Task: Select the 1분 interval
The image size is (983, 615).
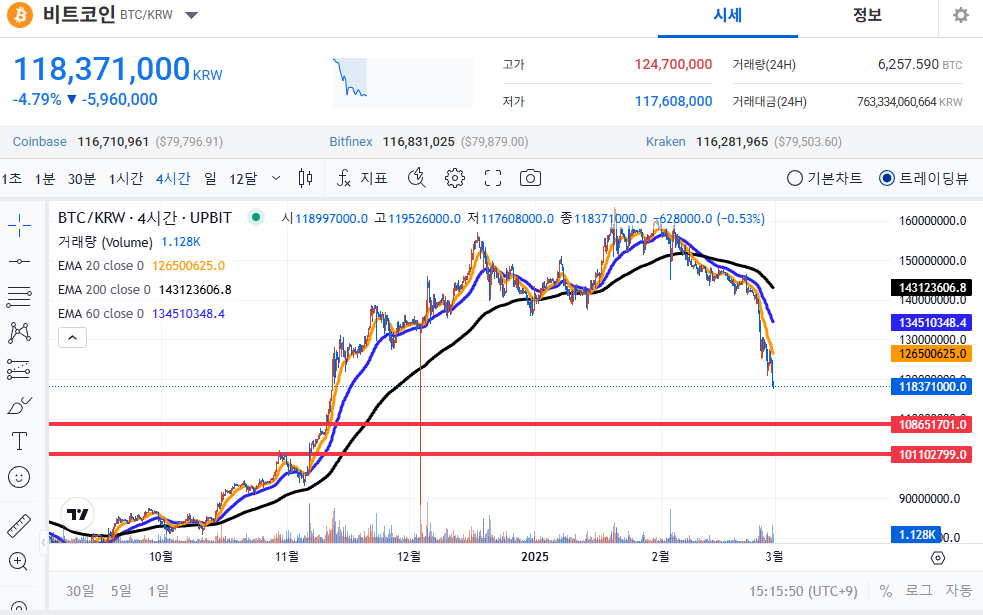Action: tap(45, 179)
